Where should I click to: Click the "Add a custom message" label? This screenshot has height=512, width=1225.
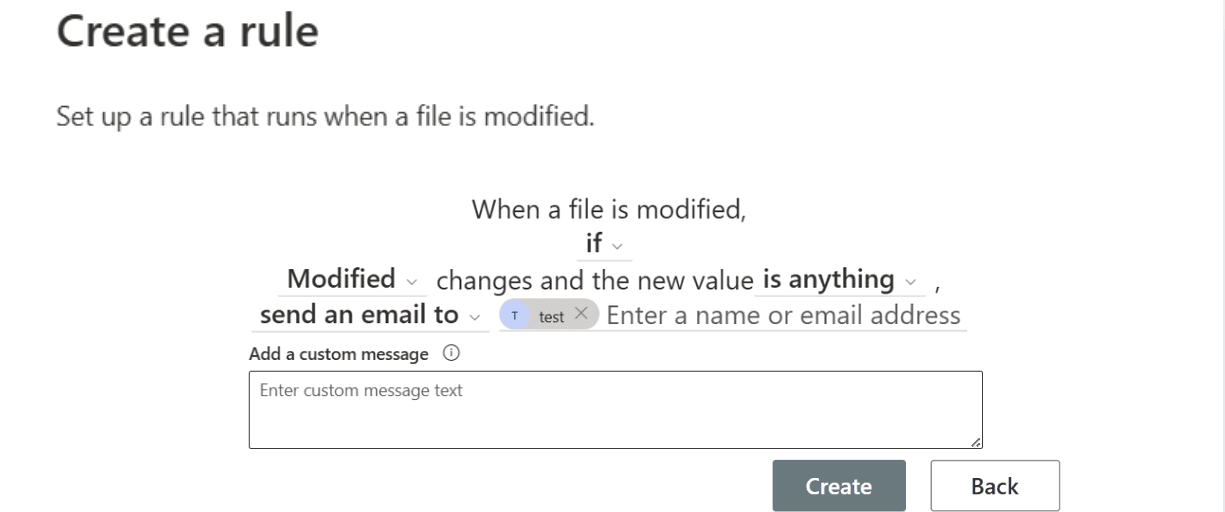pyautogui.click(x=338, y=354)
